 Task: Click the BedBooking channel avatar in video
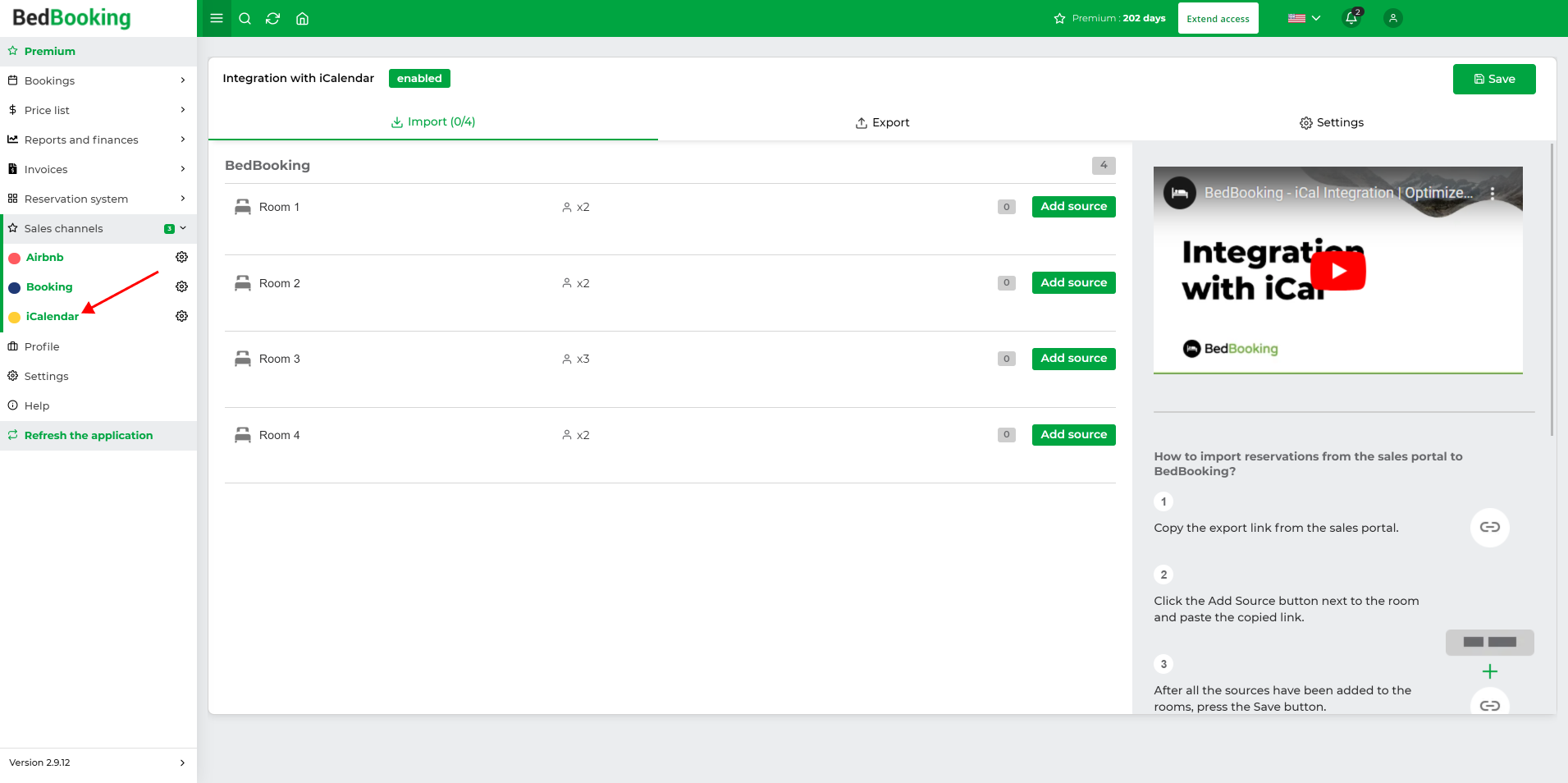click(1180, 193)
